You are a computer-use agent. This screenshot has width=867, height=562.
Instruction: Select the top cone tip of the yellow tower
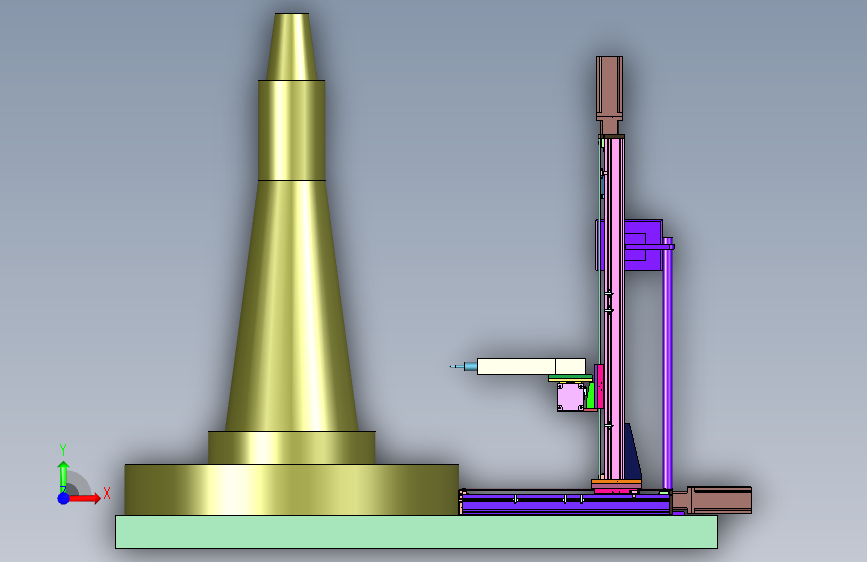click(x=291, y=46)
